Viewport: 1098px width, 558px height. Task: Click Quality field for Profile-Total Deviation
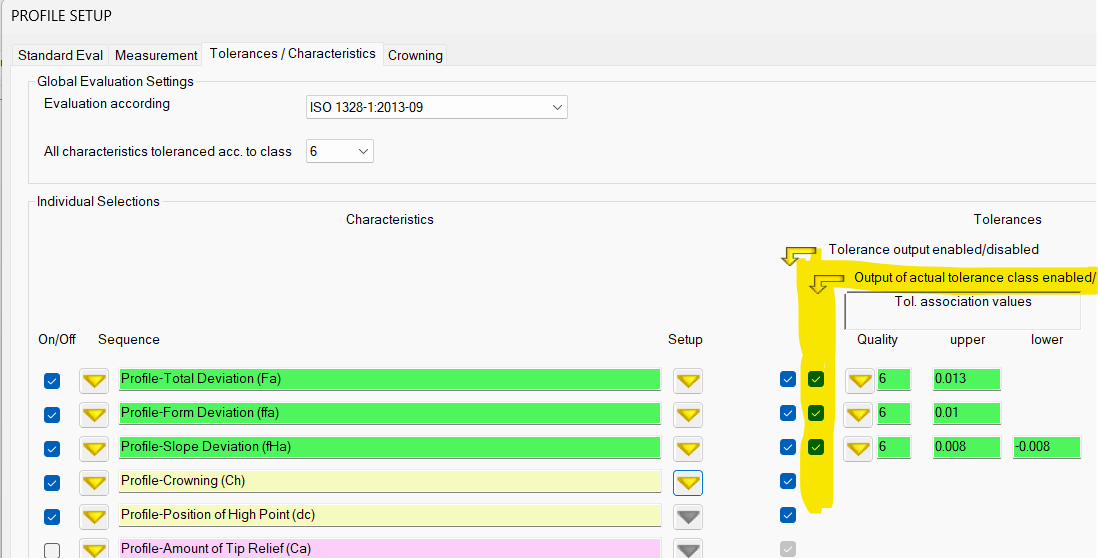894,379
